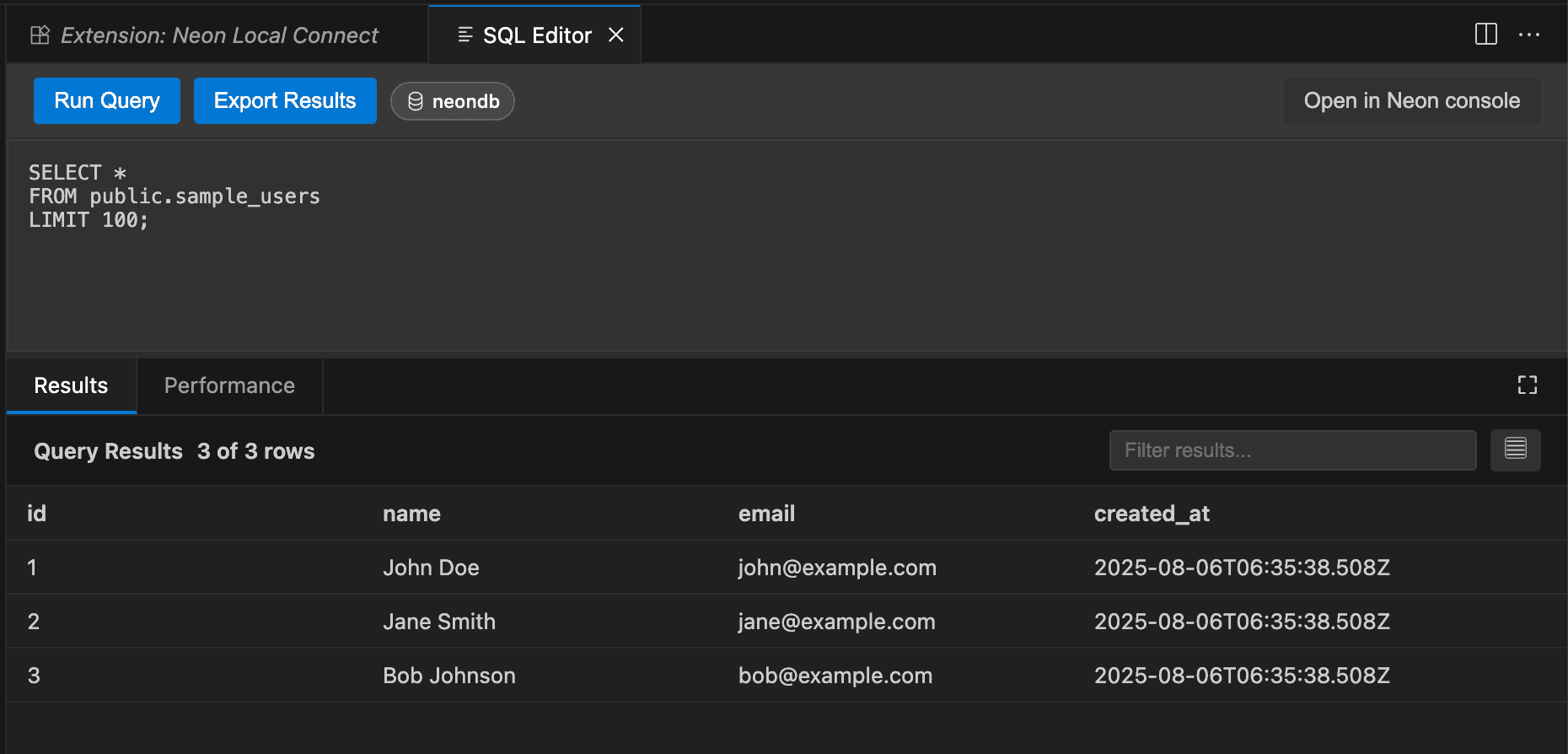The width and height of the screenshot is (1568, 754).
Task: Click the neondb database icon
Action: coord(415,101)
